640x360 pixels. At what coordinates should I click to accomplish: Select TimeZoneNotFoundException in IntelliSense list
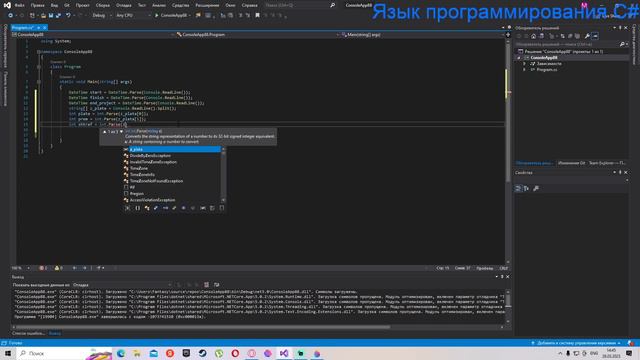[x=172, y=181]
